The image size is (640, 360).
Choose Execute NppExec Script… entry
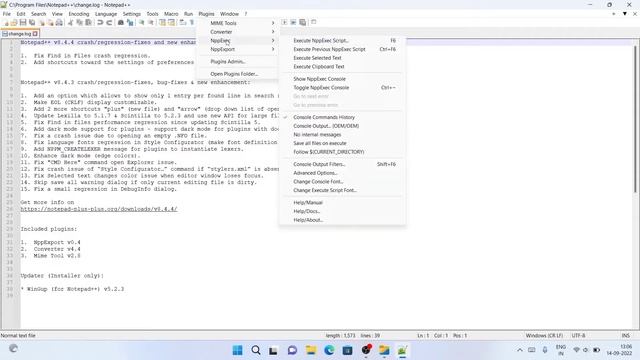[x=342, y=40]
